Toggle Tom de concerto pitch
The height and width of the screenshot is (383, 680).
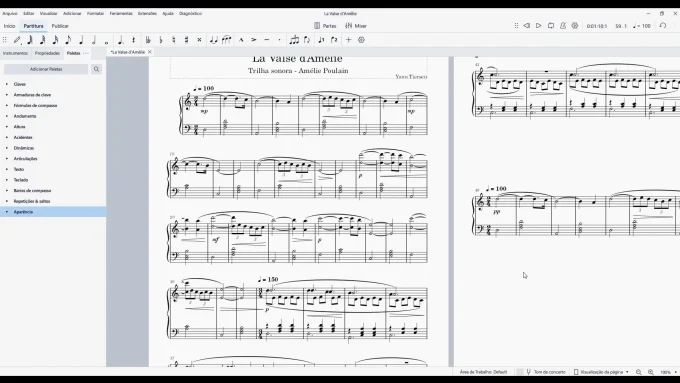546,372
